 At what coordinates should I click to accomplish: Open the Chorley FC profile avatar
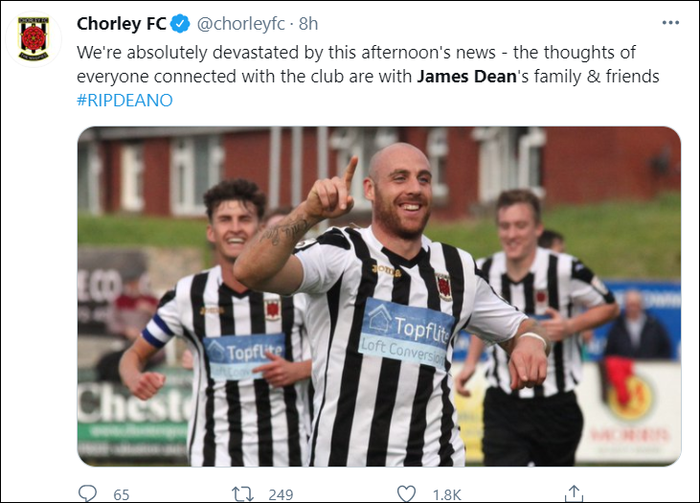[x=33, y=39]
